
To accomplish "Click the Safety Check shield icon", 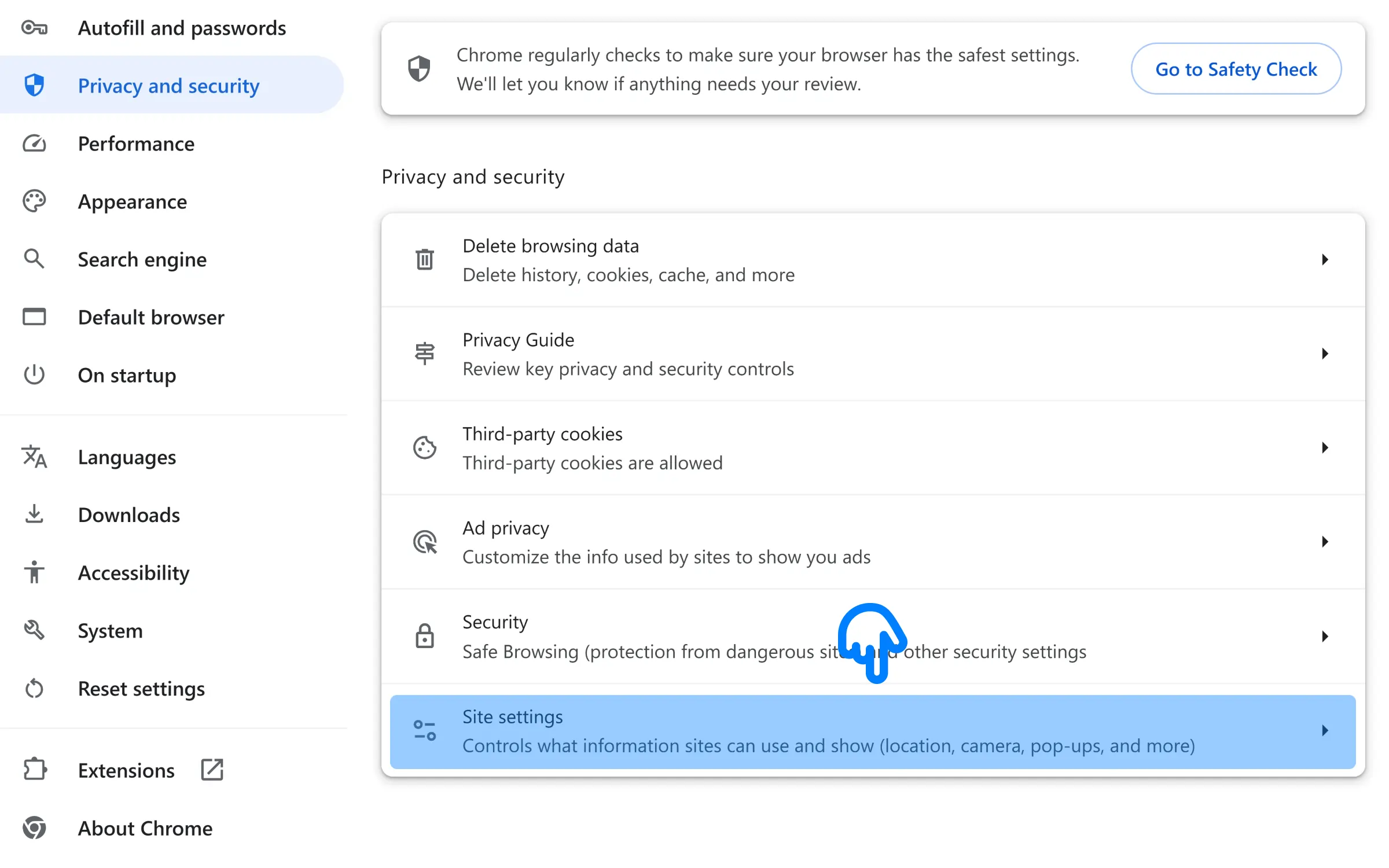I will (418, 68).
